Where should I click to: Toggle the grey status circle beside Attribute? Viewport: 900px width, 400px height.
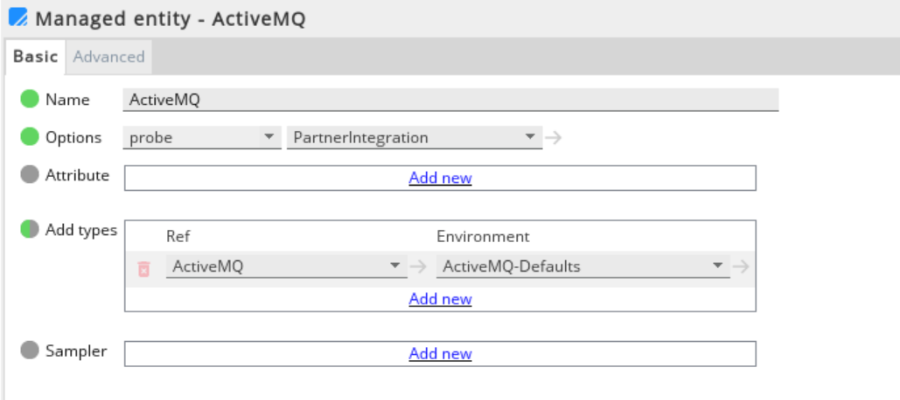(x=29, y=175)
